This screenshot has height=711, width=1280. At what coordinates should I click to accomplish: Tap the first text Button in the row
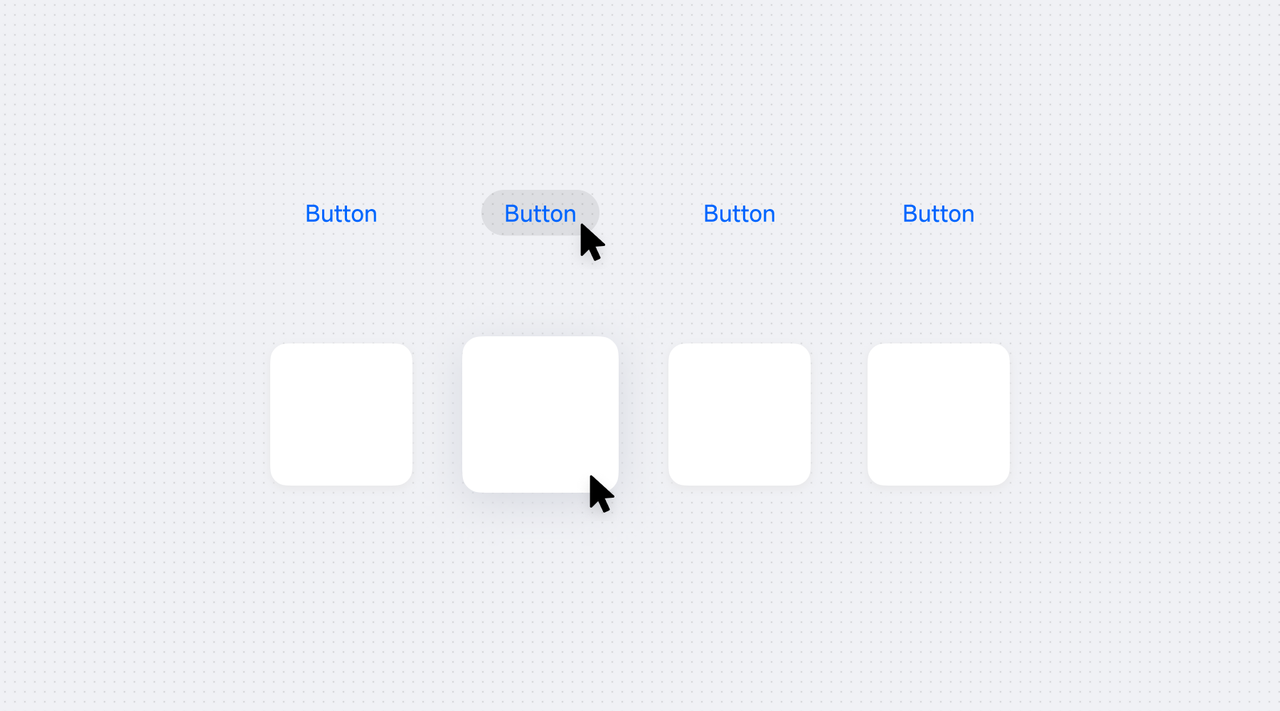(341, 214)
